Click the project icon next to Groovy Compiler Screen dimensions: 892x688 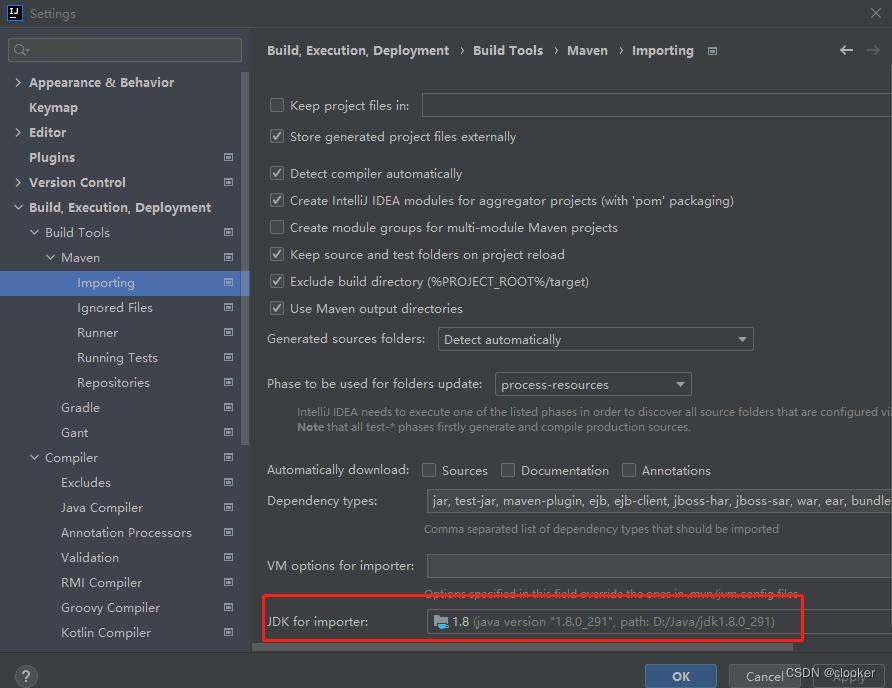click(228, 608)
